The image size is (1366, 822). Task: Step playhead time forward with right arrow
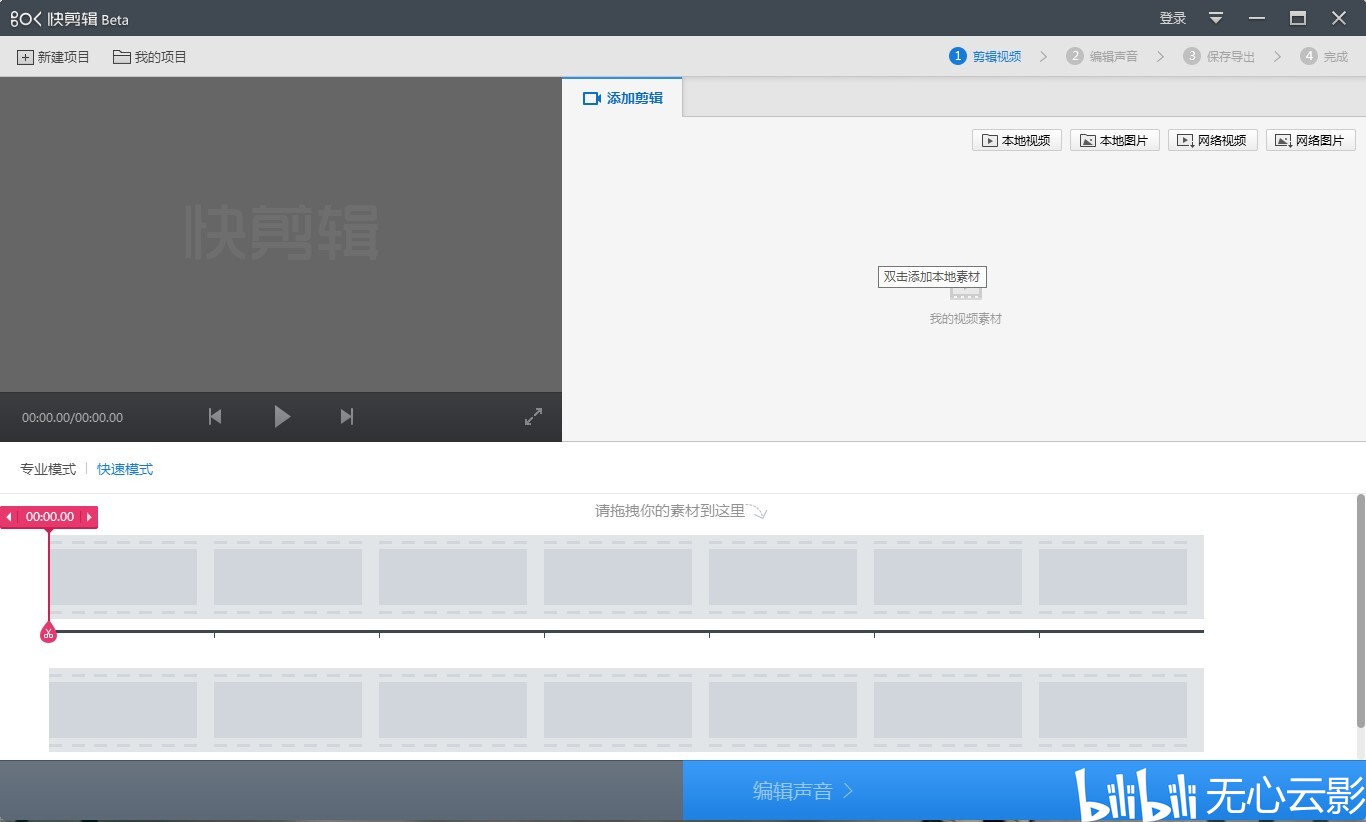tap(89, 517)
